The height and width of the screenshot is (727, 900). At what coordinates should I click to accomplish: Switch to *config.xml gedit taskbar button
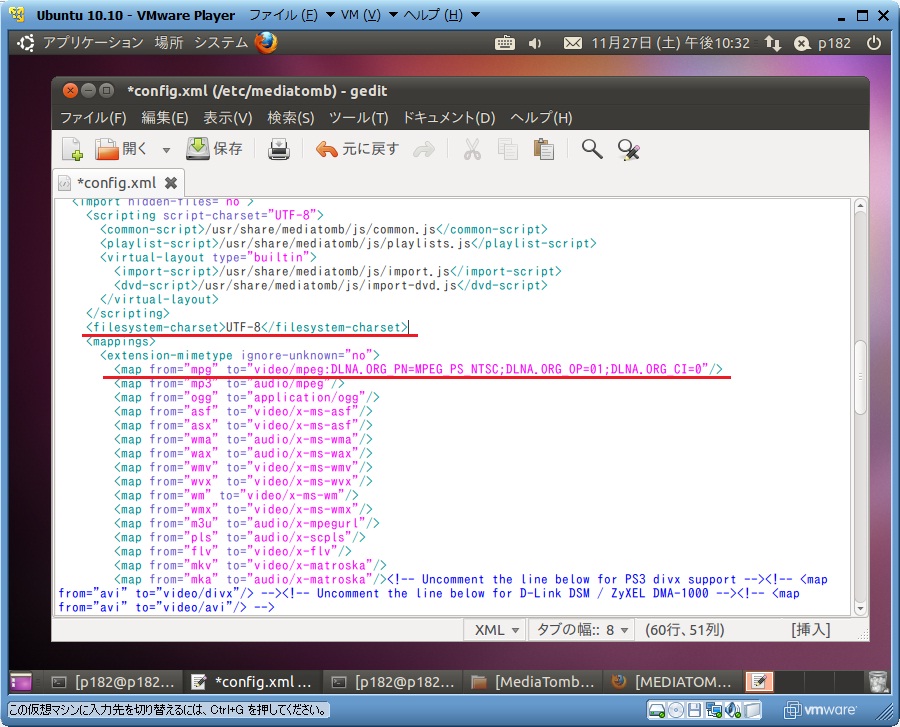point(253,682)
